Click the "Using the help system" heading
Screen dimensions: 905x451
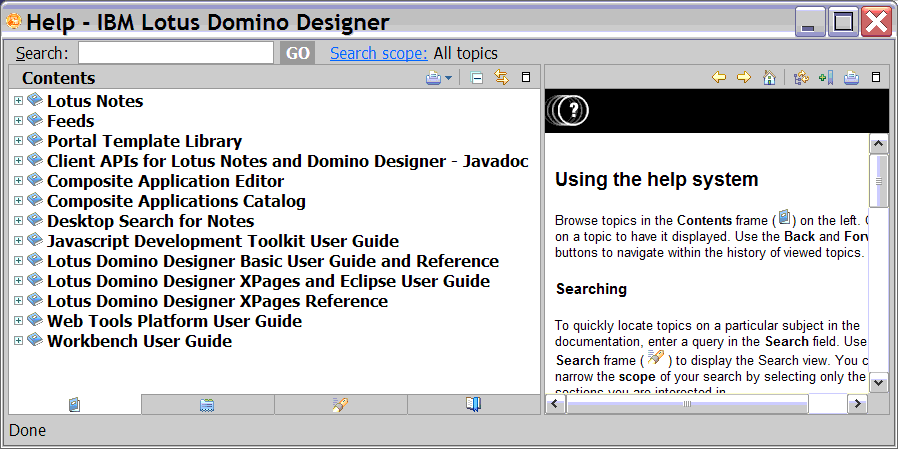click(x=656, y=180)
